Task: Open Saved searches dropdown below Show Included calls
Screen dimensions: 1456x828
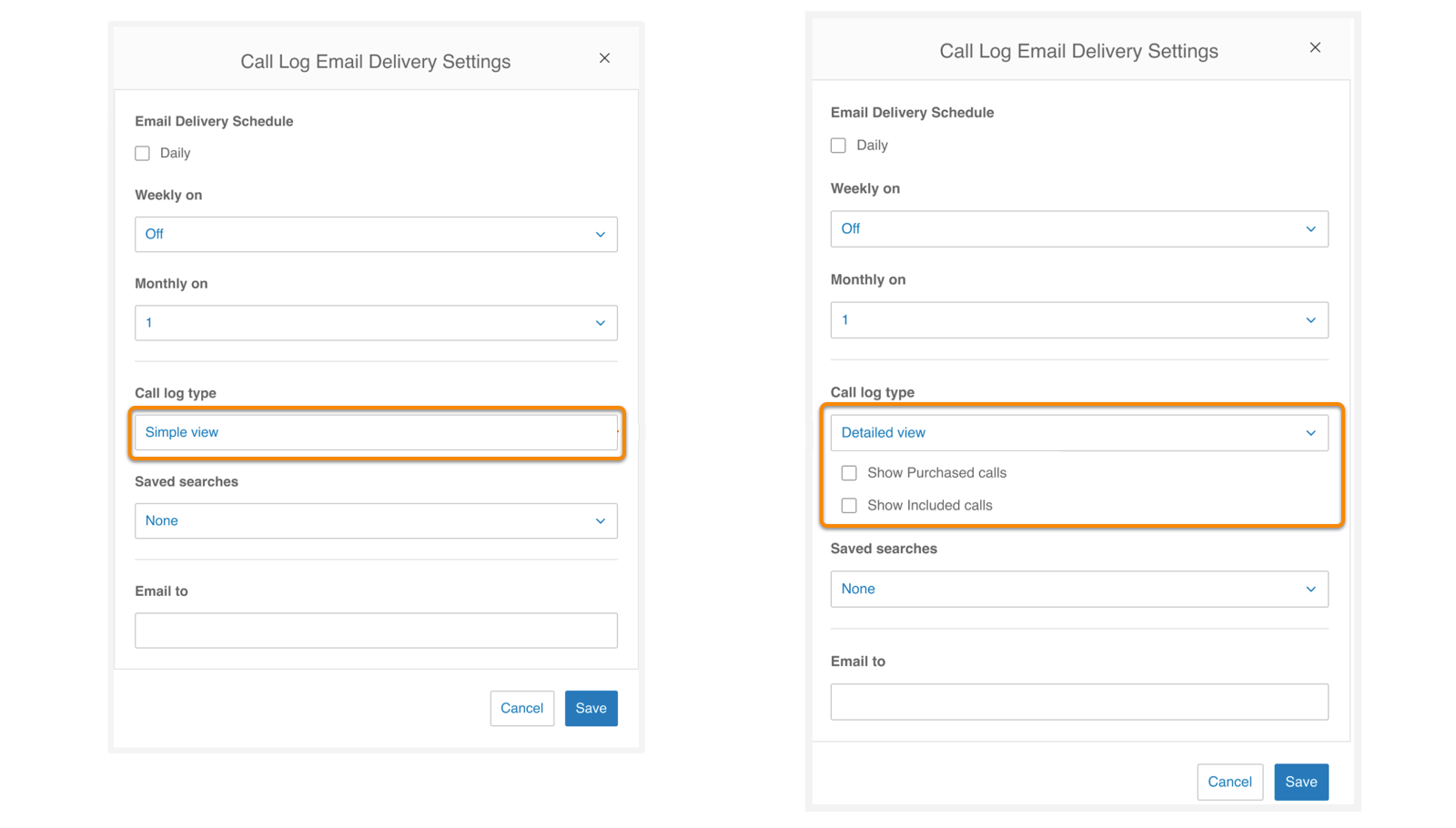Action: coord(1078,590)
